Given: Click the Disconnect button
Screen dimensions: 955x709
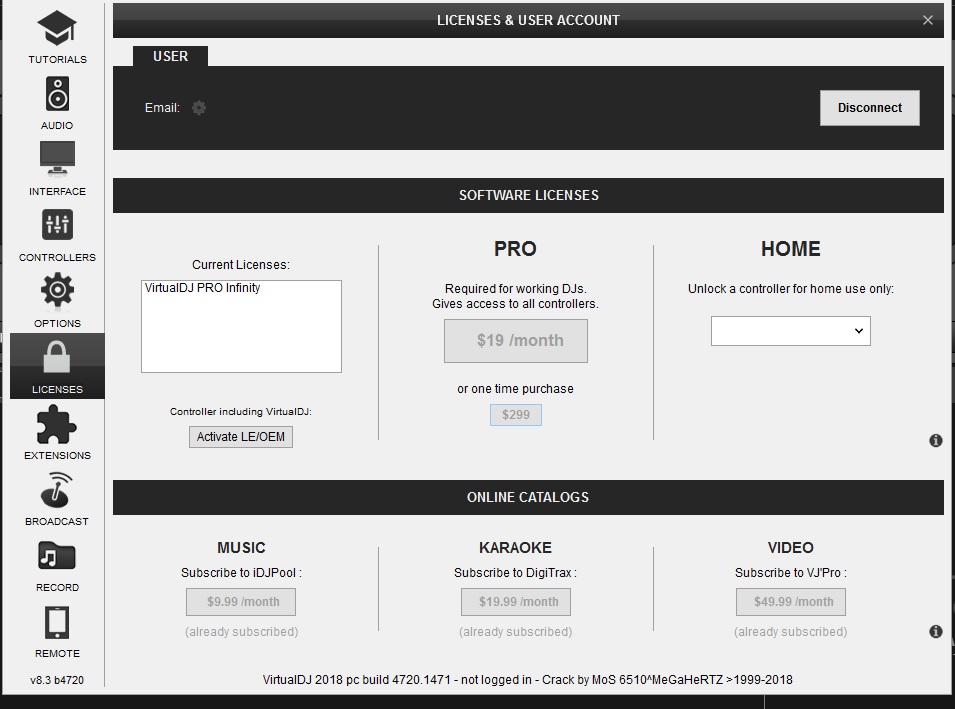Looking at the screenshot, I should click(x=870, y=108).
